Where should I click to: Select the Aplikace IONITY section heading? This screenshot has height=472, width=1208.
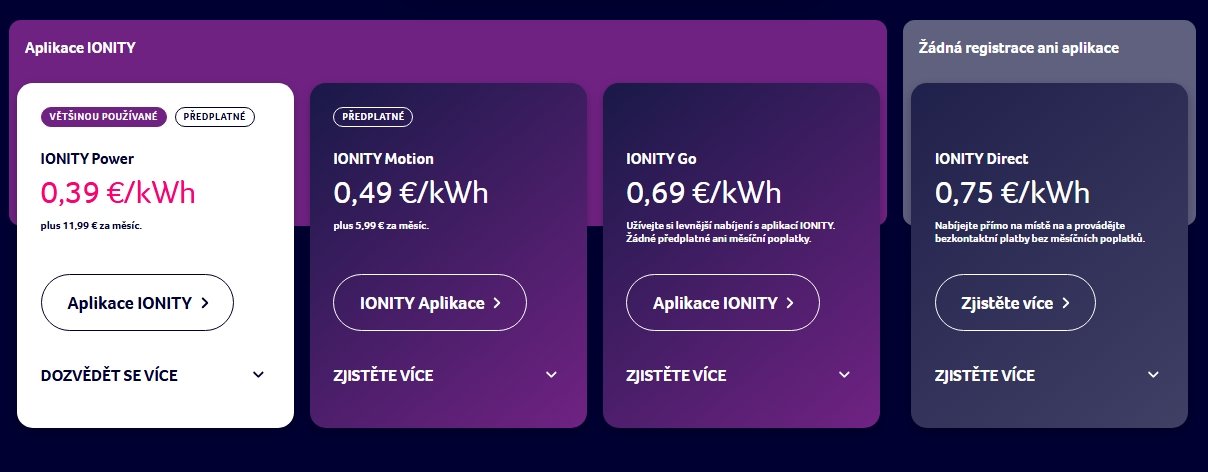point(80,47)
